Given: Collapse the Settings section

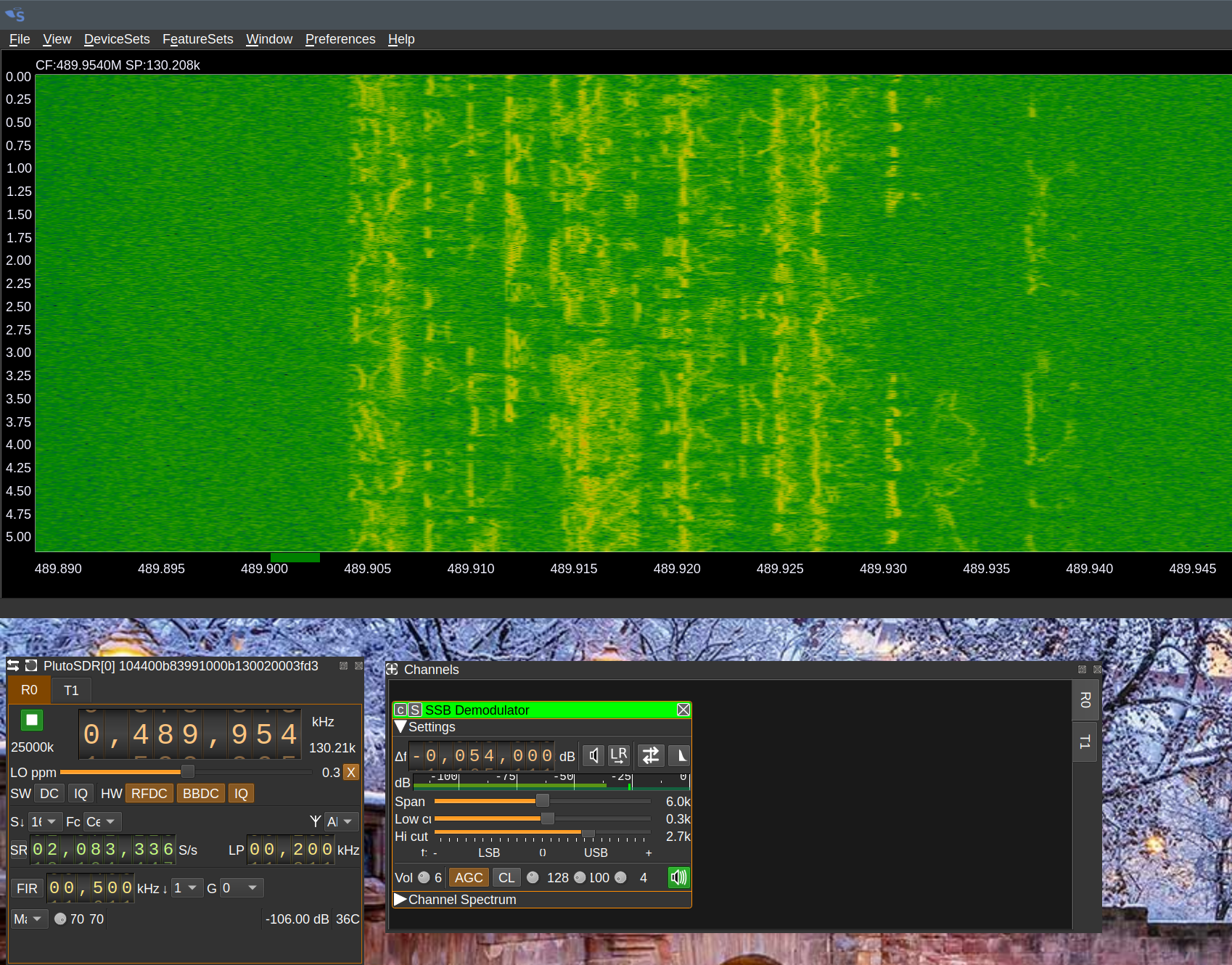Looking at the screenshot, I should coord(401,727).
